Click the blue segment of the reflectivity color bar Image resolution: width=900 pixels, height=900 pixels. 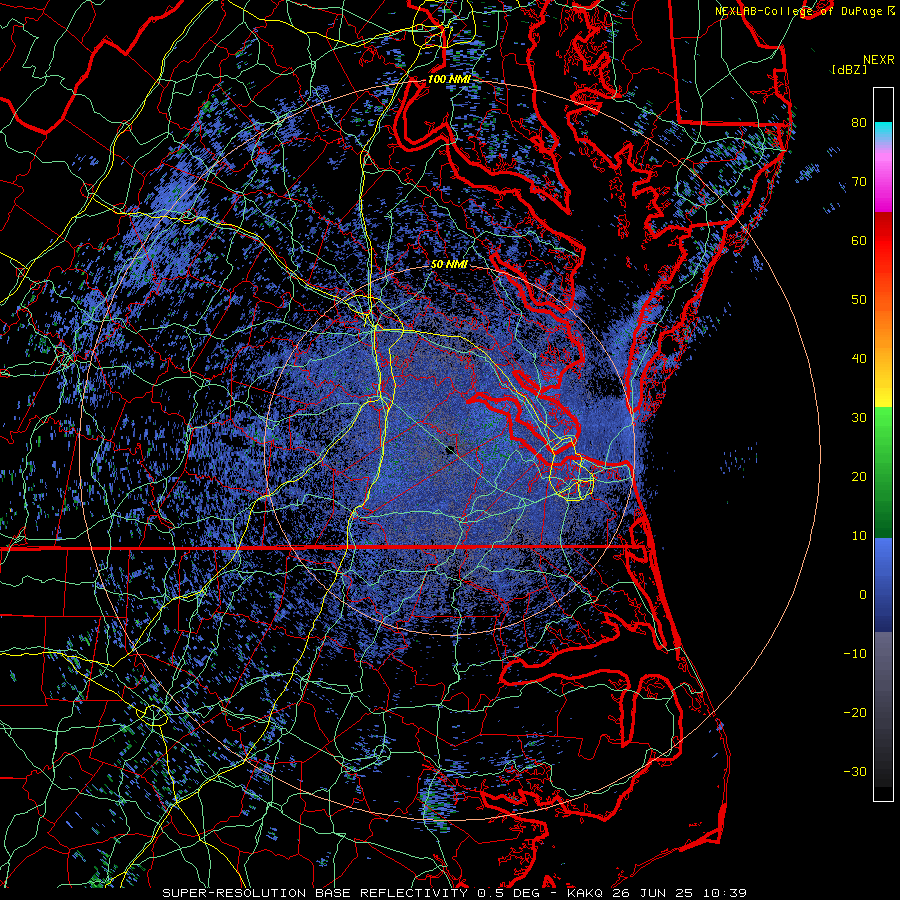[883, 584]
